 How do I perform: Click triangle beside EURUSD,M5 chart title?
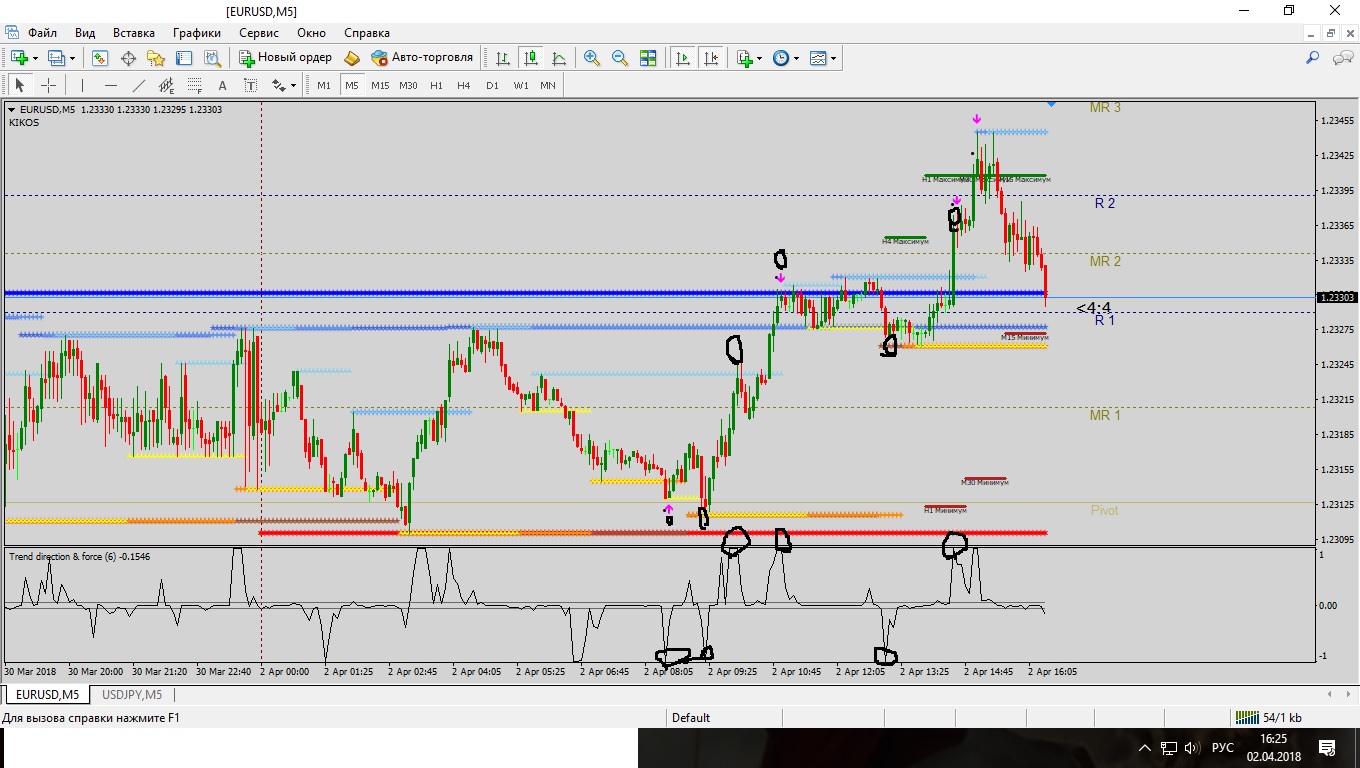click(11, 110)
